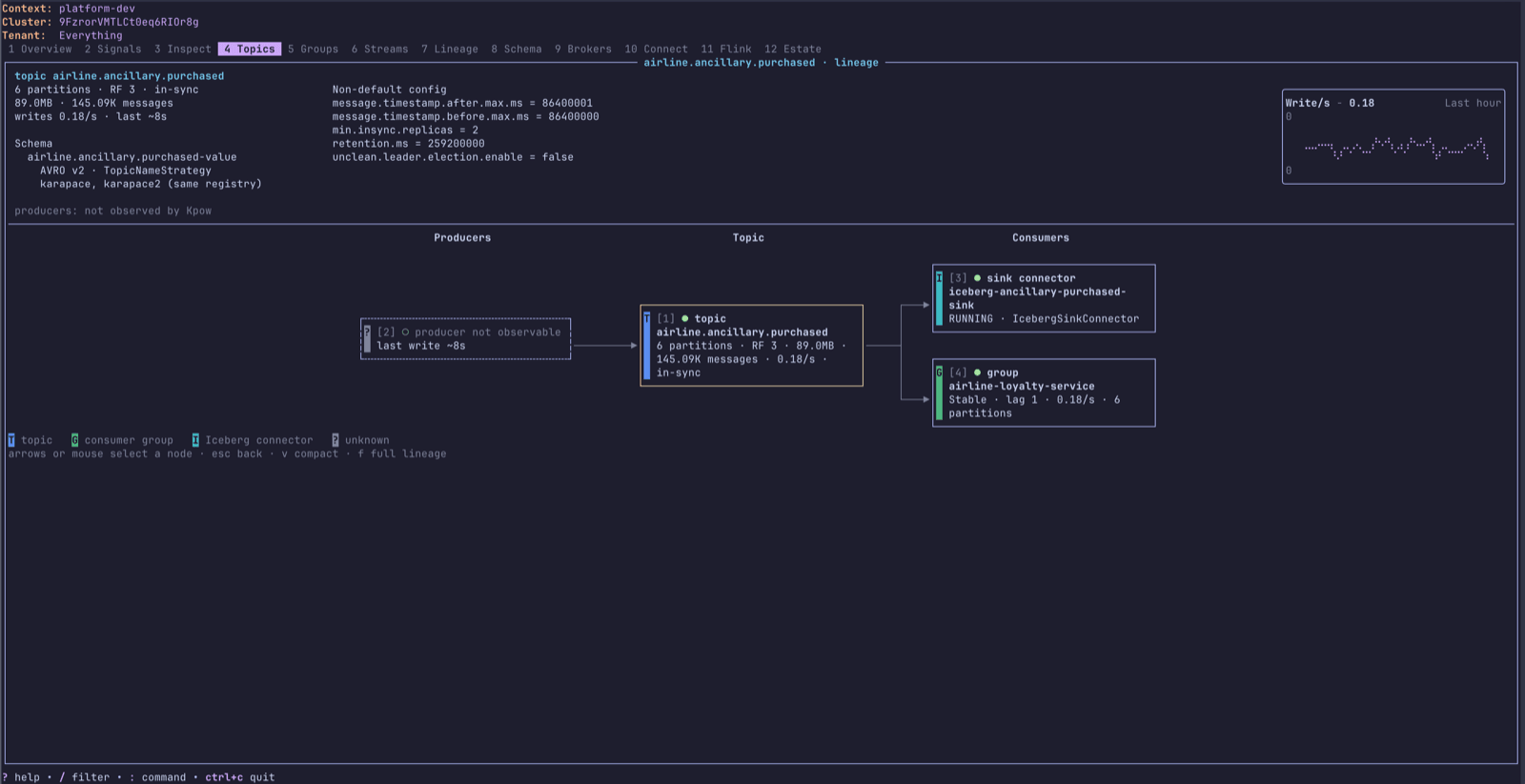The image size is (1525, 784).
Task: Click the hollow circle on the producer not observable node
Action: (x=405, y=332)
